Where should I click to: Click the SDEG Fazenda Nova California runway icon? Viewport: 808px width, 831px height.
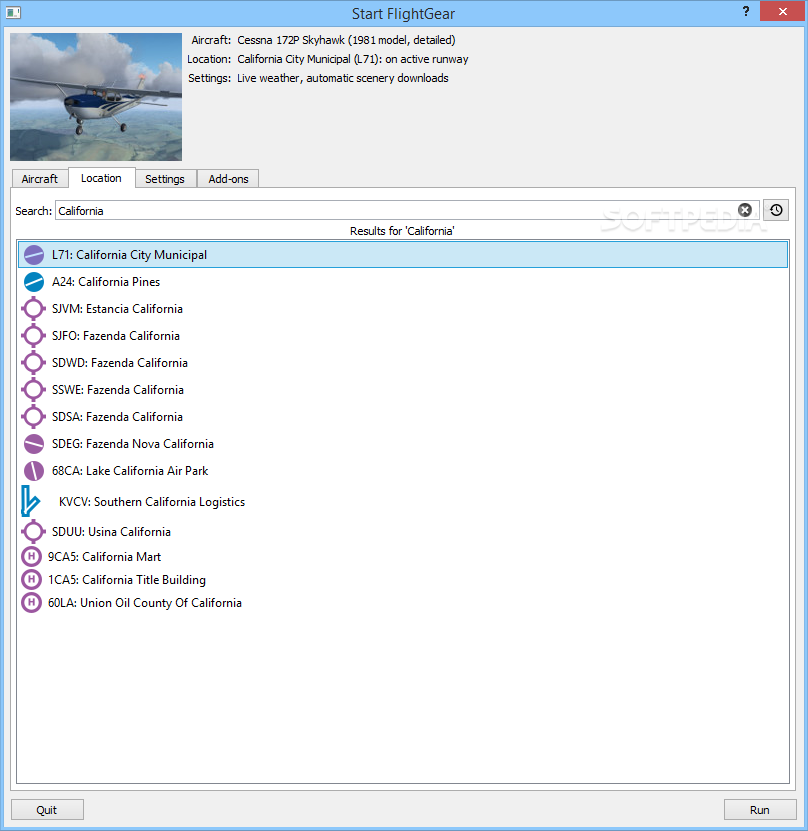[34, 444]
